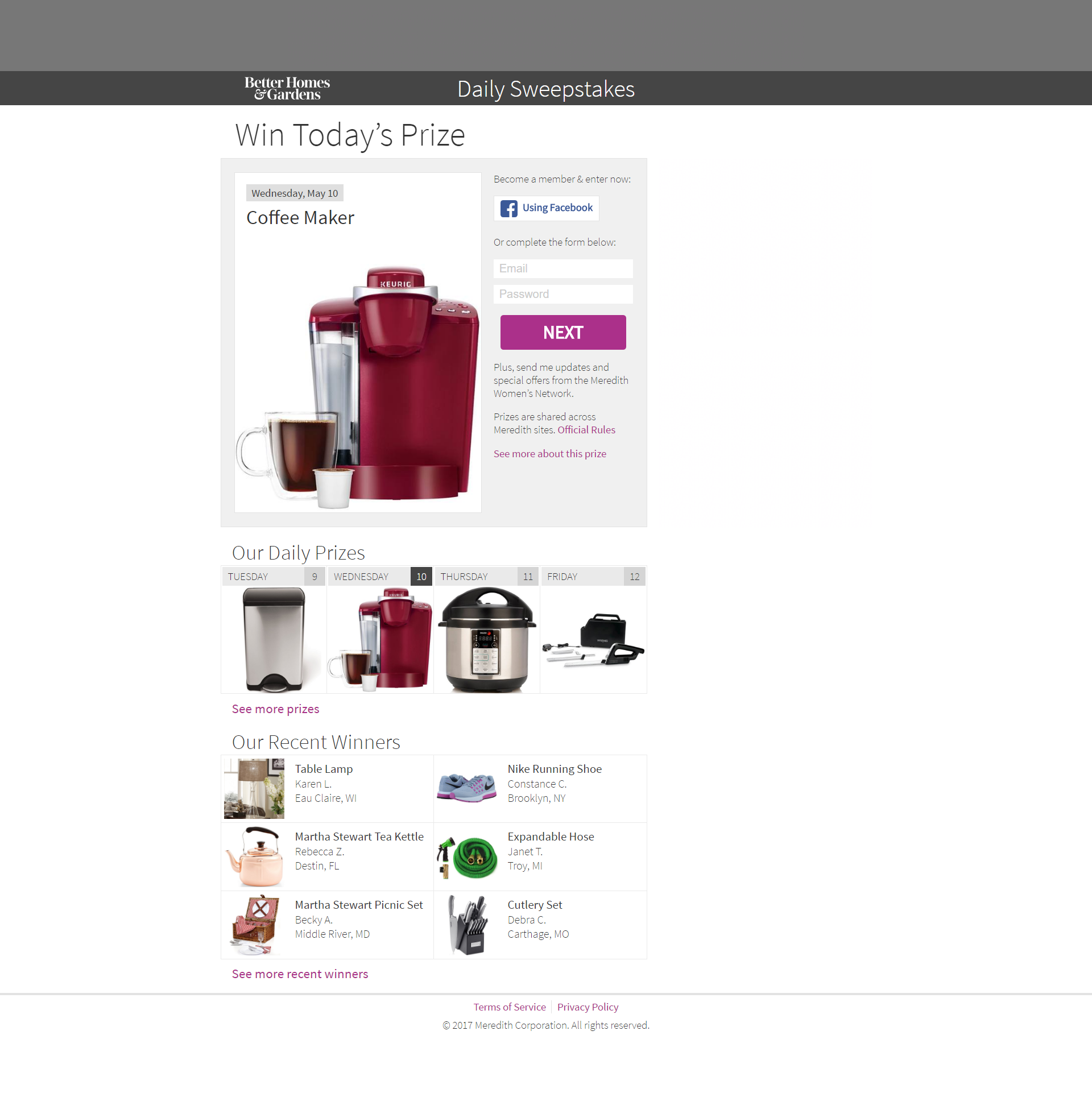Click the Nike Running Shoe winner image
Viewport: 1092px width, 1093px height.
(x=467, y=788)
